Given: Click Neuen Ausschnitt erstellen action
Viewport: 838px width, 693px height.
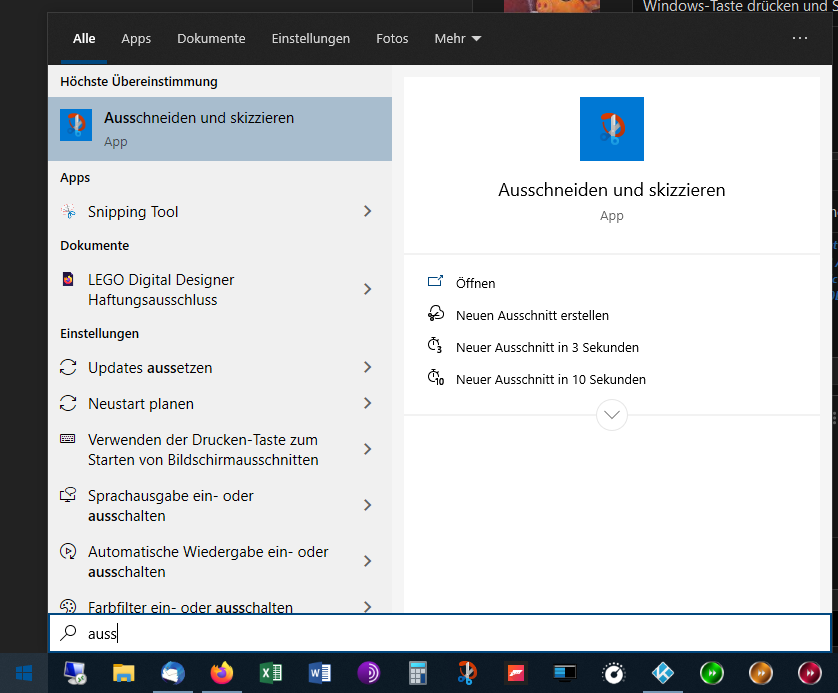Looking at the screenshot, I should point(532,315).
